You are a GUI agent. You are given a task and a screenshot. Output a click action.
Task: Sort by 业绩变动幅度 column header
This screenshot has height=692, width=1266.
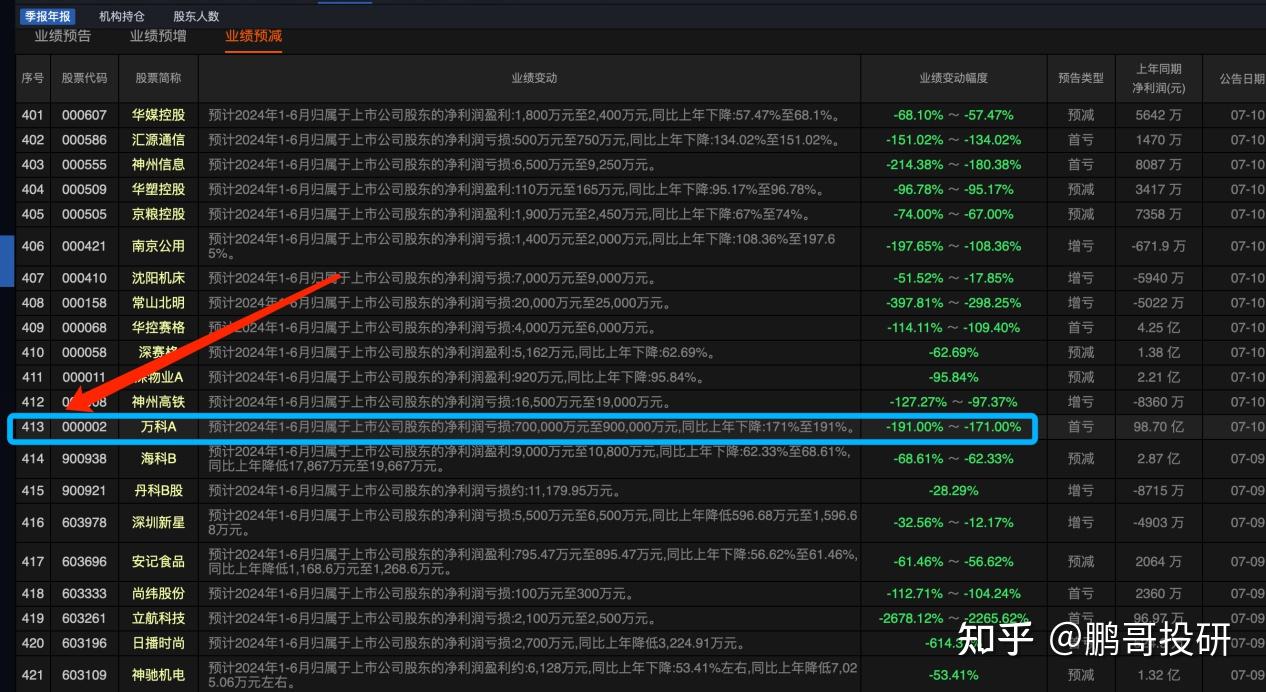click(953, 78)
